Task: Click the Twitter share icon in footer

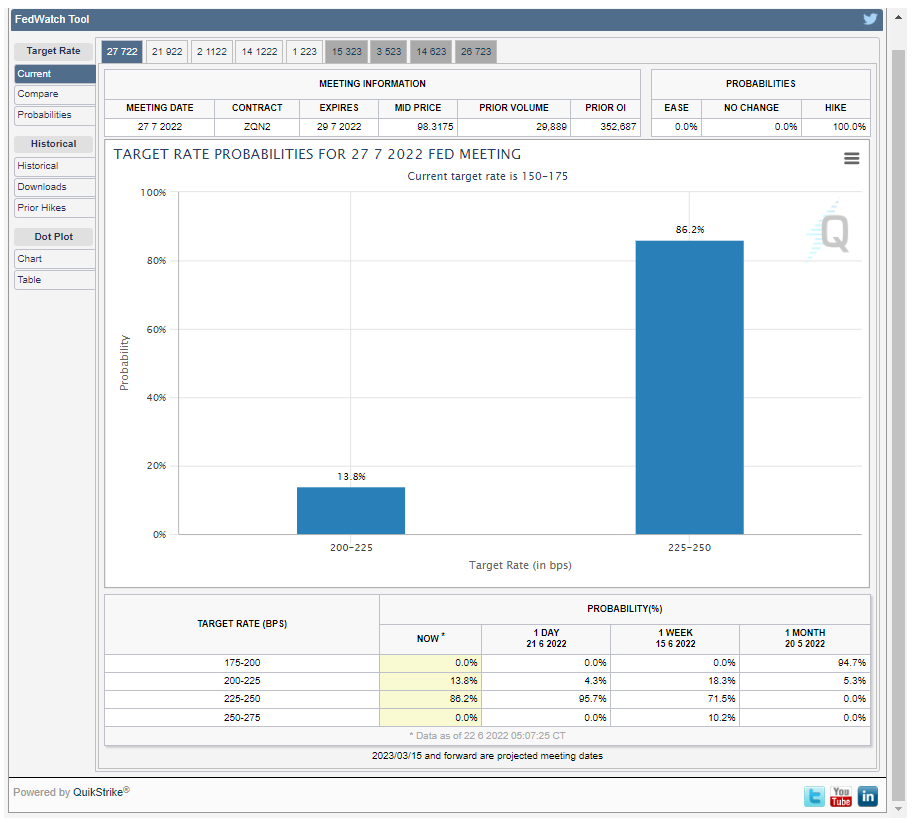Action: [x=815, y=796]
